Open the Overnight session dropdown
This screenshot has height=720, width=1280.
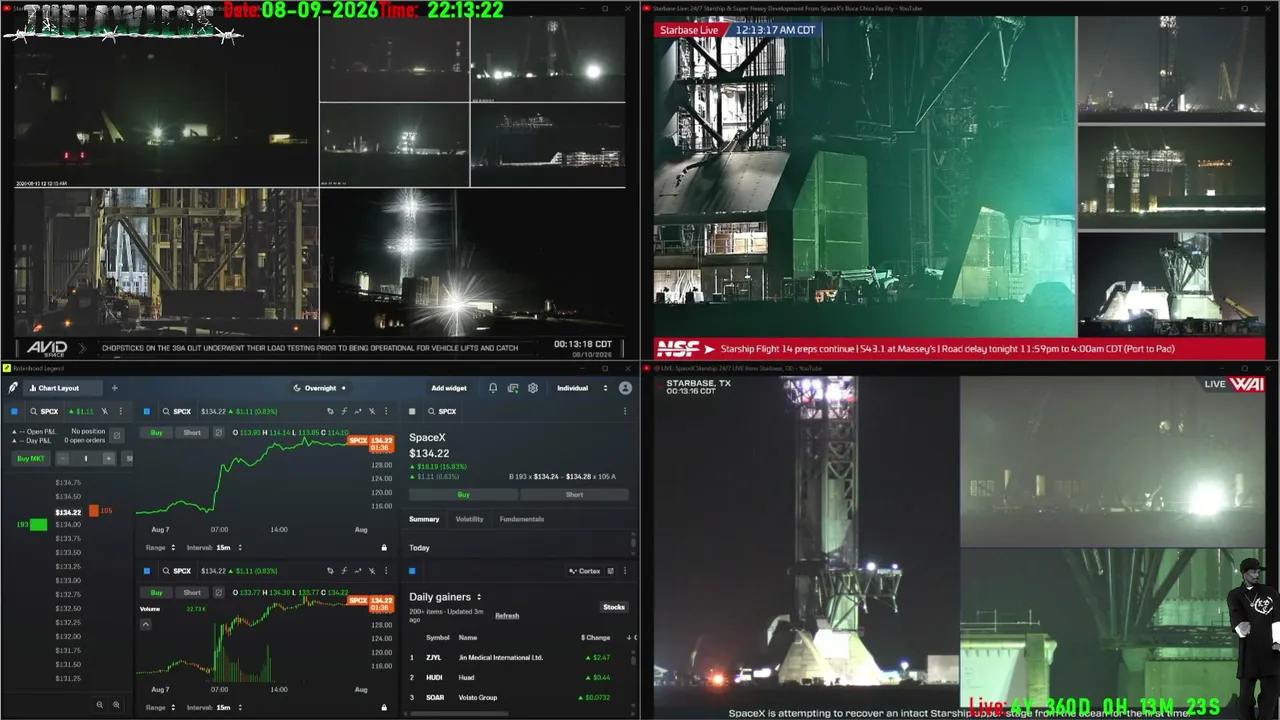coord(319,388)
